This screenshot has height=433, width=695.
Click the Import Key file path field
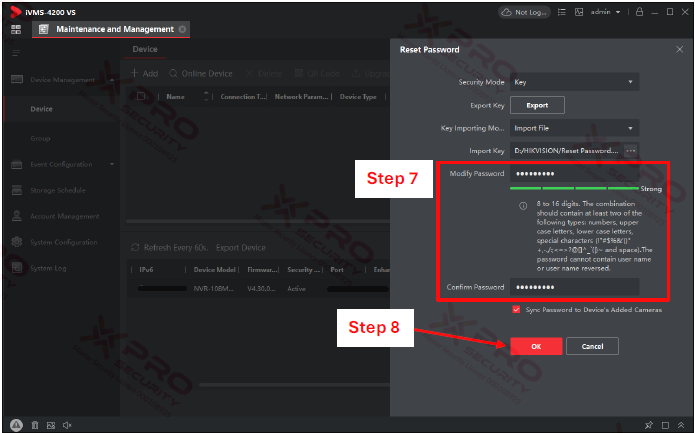click(566, 151)
